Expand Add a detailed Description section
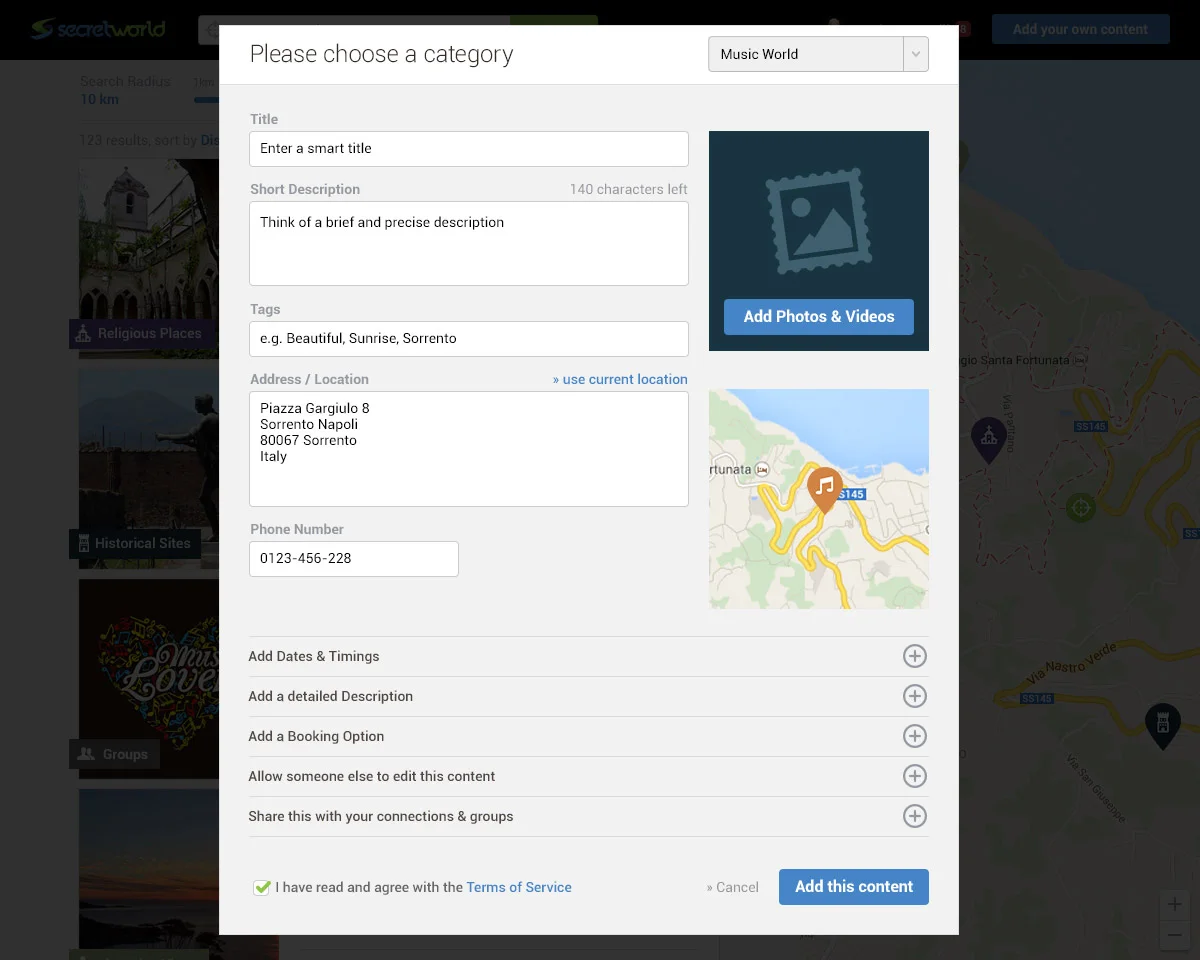 [x=588, y=697]
